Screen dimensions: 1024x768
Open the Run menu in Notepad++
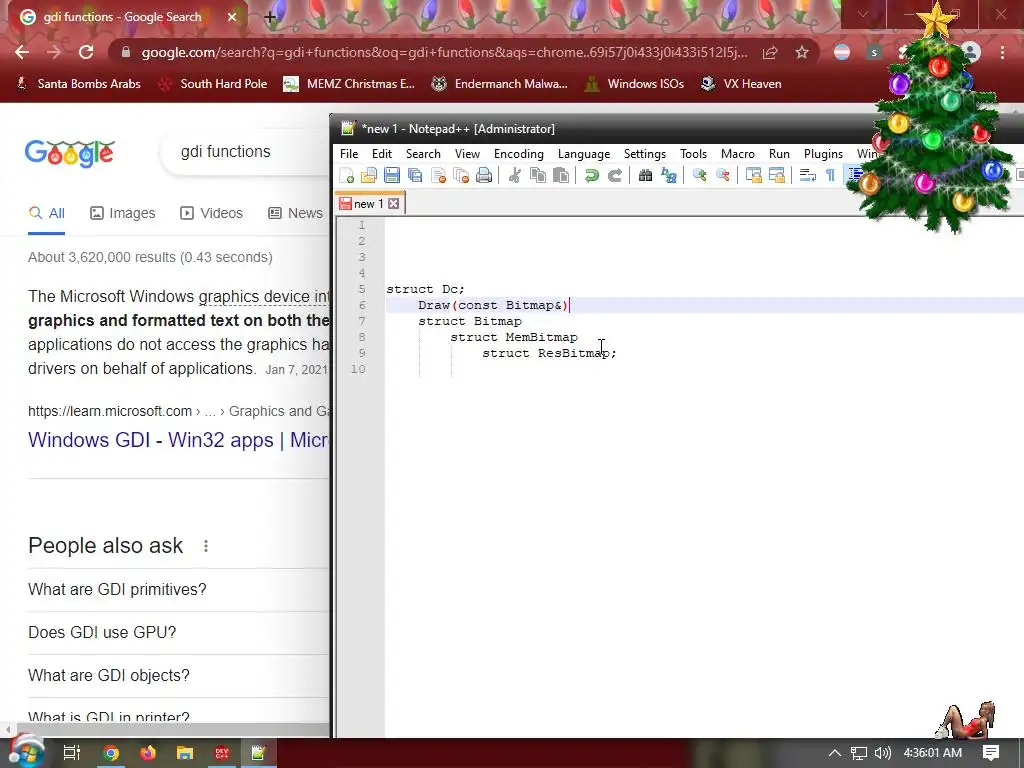click(779, 153)
